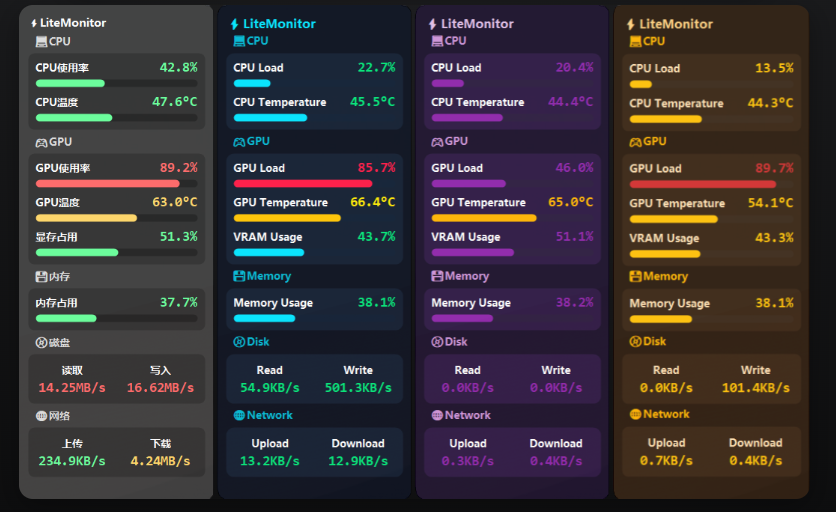Click the orange Memory floppy icon

tap(636, 276)
